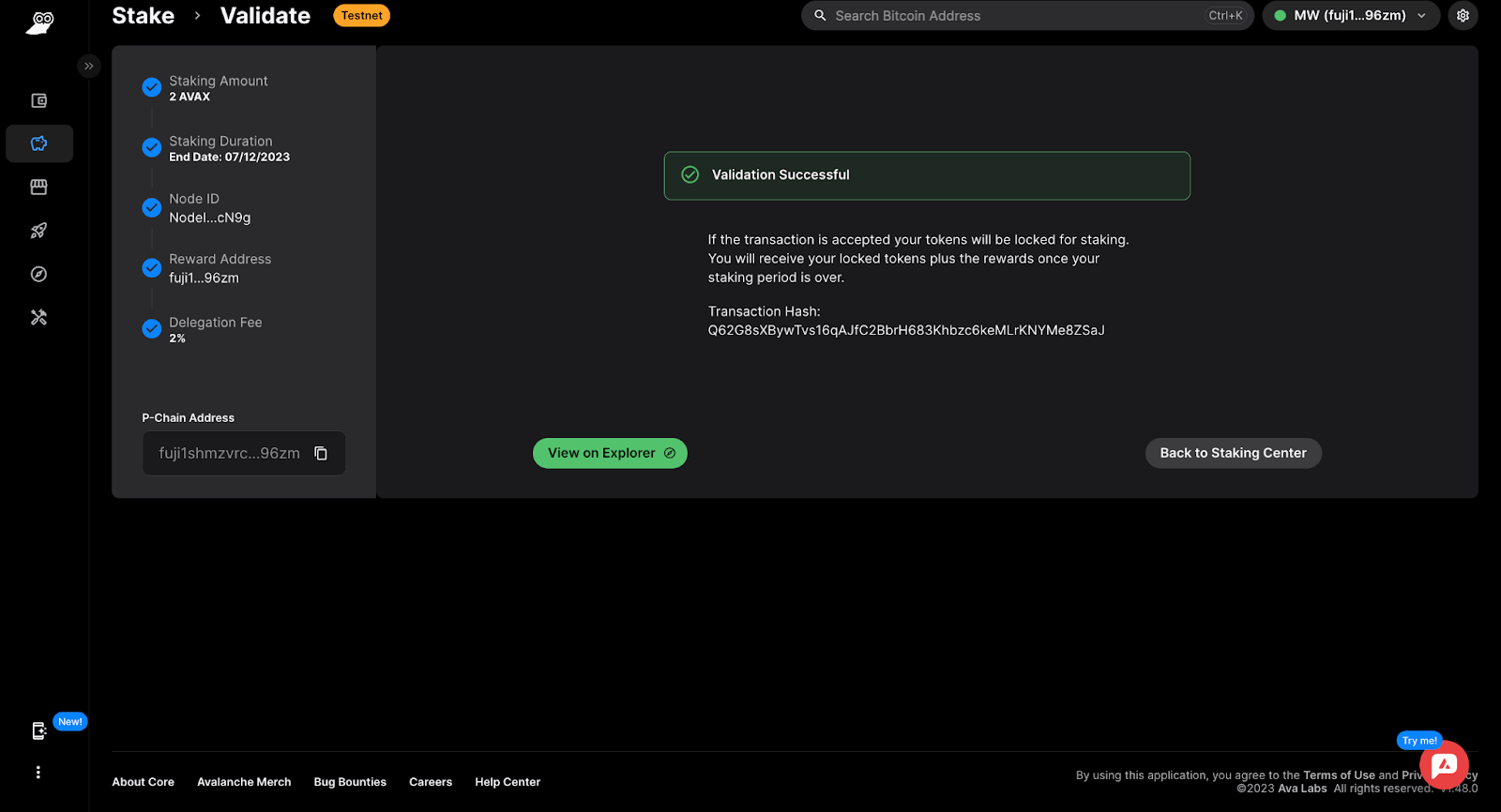The width and height of the screenshot is (1501, 812).
Task: Click the search magnifier icon
Action: [x=820, y=16]
